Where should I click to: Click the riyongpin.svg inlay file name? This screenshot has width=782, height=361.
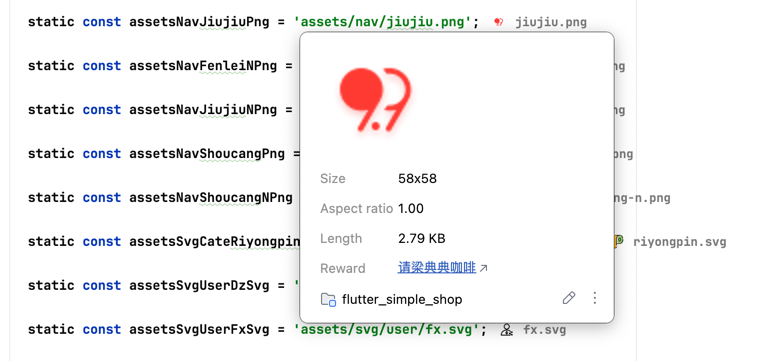679,242
